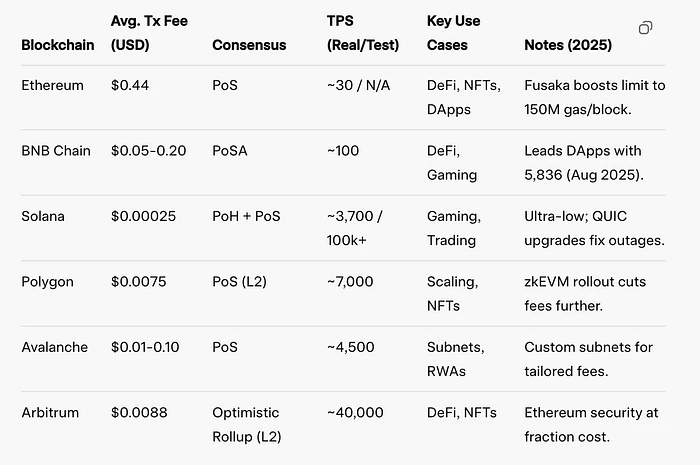
Task: Click the Consensus column header
Action: [x=249, y=46]
